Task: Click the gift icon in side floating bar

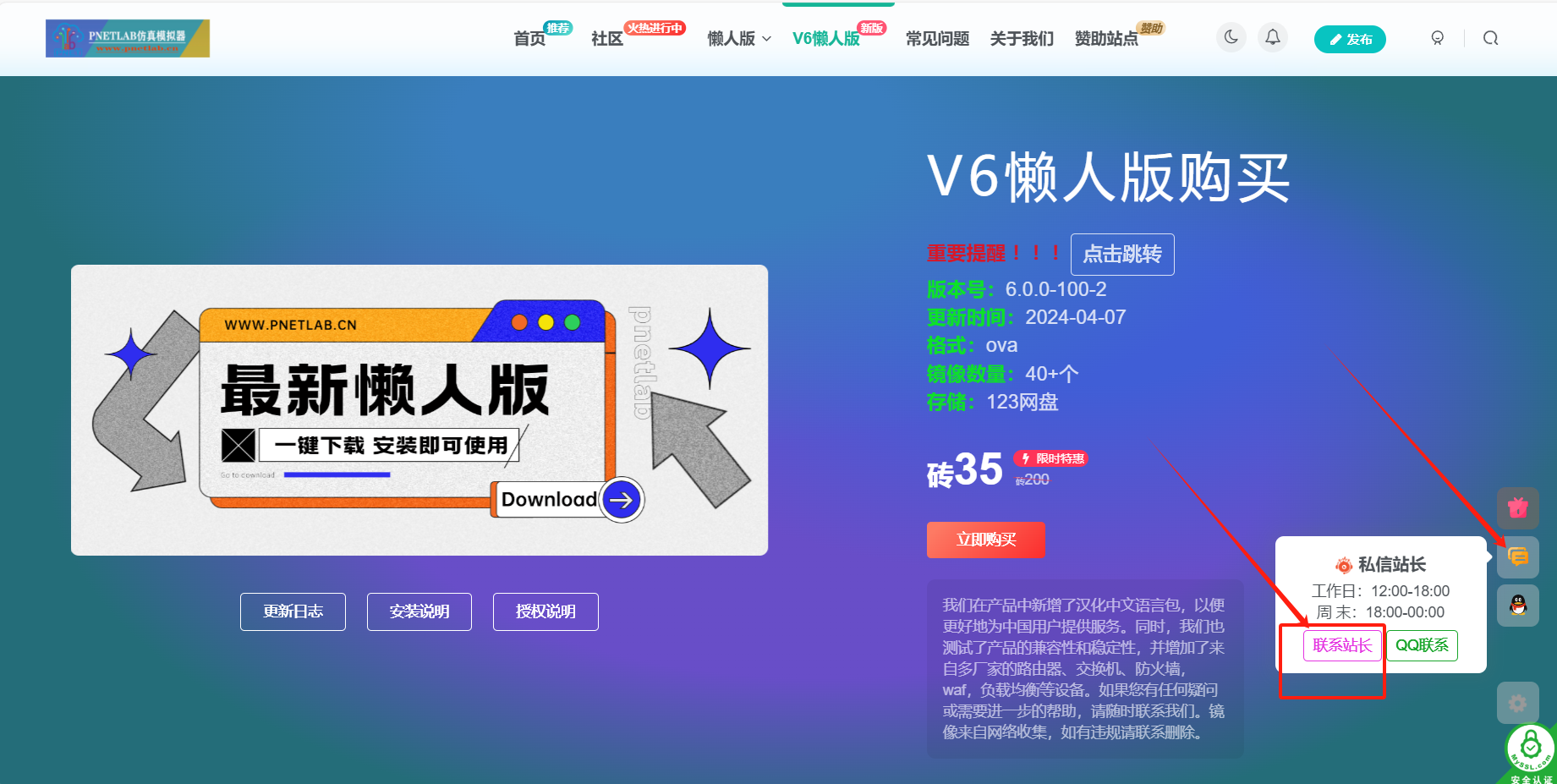Action: pyautogui.click(x=1518, y=507)
